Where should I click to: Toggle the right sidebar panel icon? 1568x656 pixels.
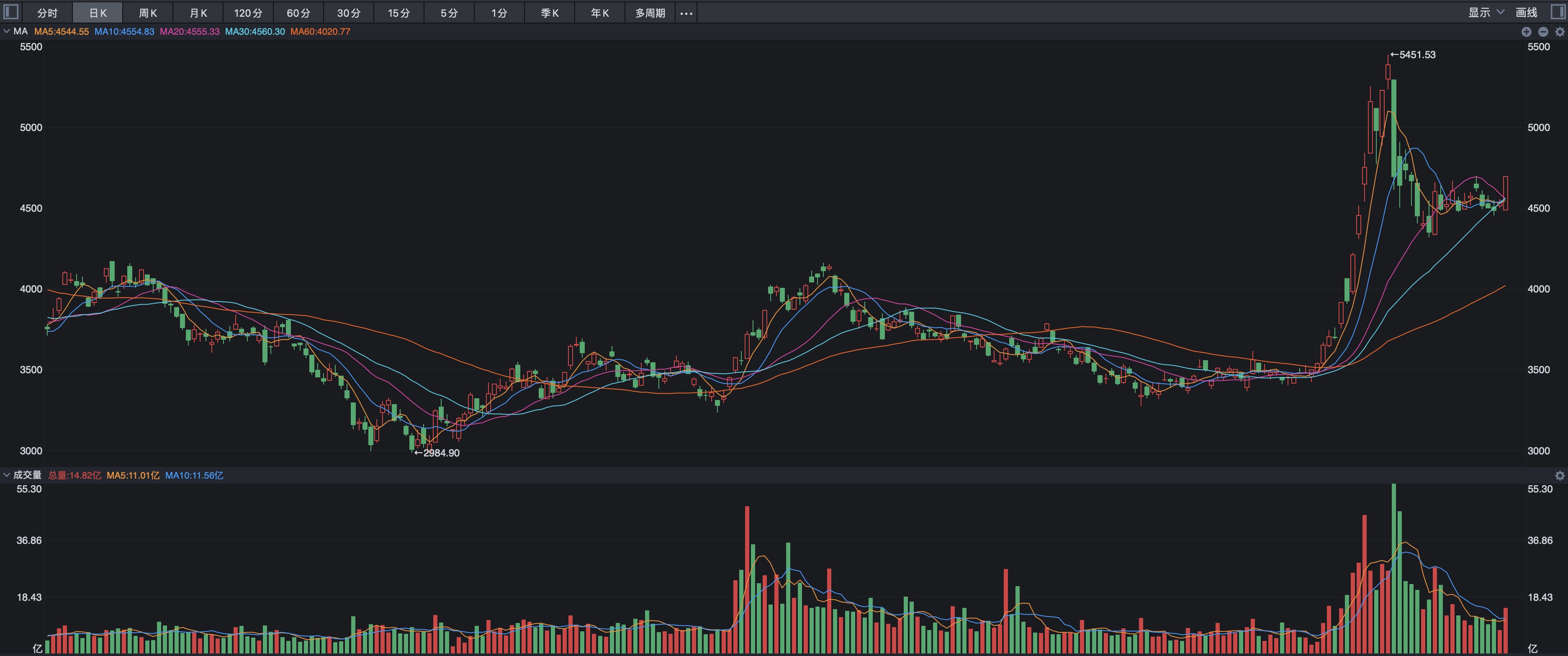click(x=1558, y=12)
